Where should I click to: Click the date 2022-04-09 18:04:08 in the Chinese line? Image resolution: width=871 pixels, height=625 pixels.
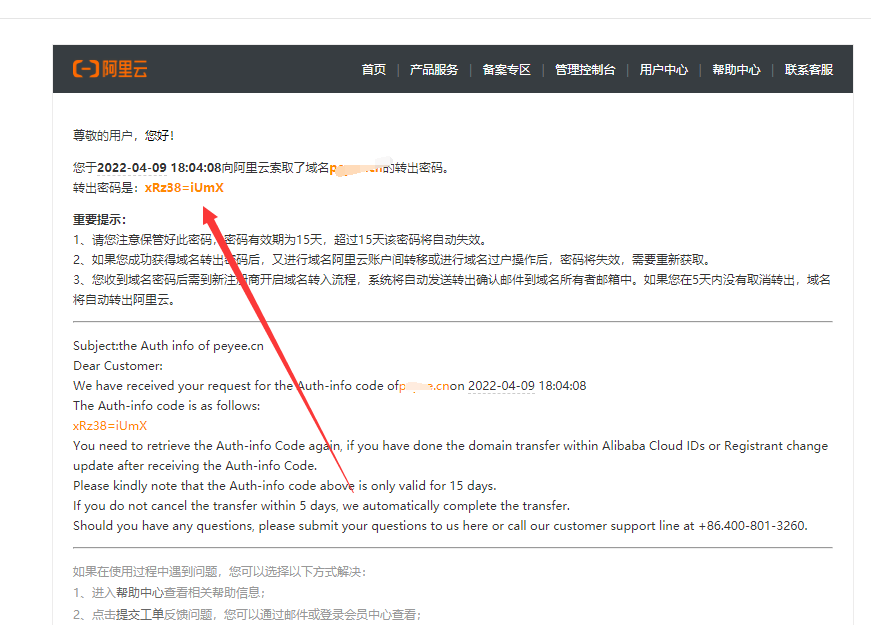pyautogui.click(x=159, y=168)
